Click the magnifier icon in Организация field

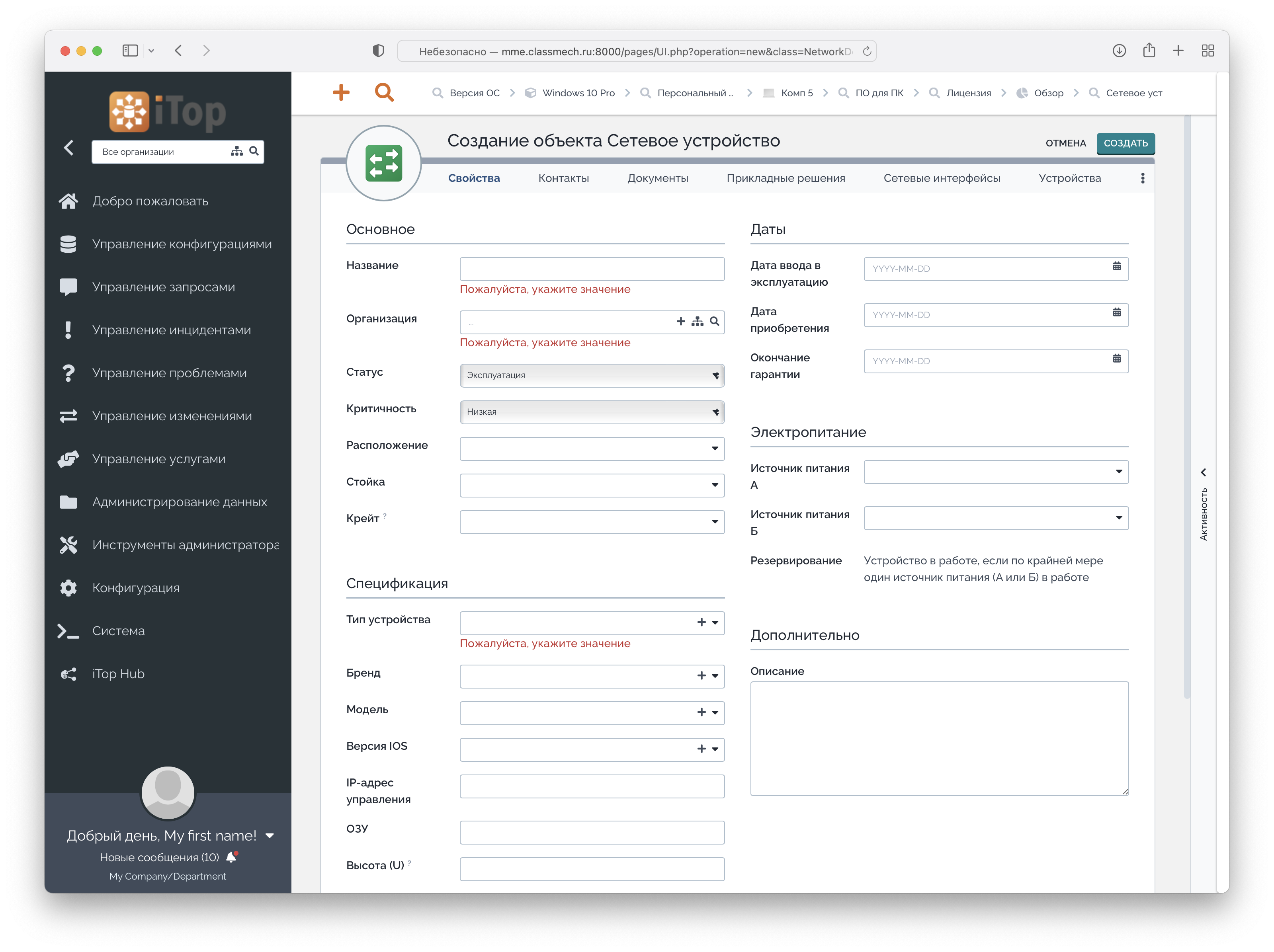pos(715,321)
